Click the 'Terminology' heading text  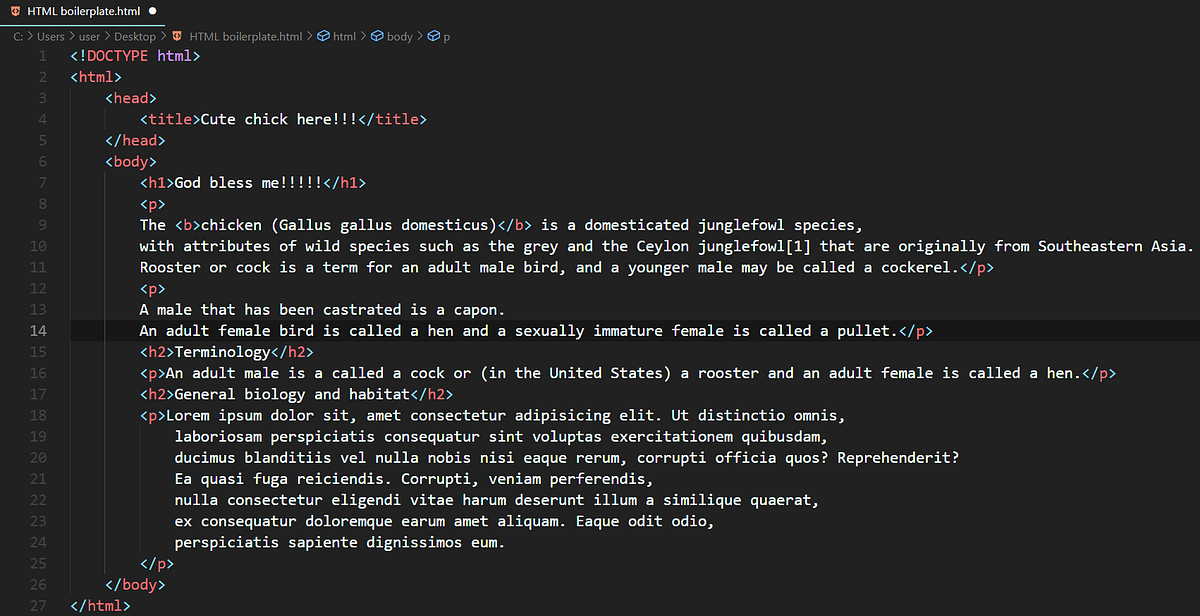point(223,352)
